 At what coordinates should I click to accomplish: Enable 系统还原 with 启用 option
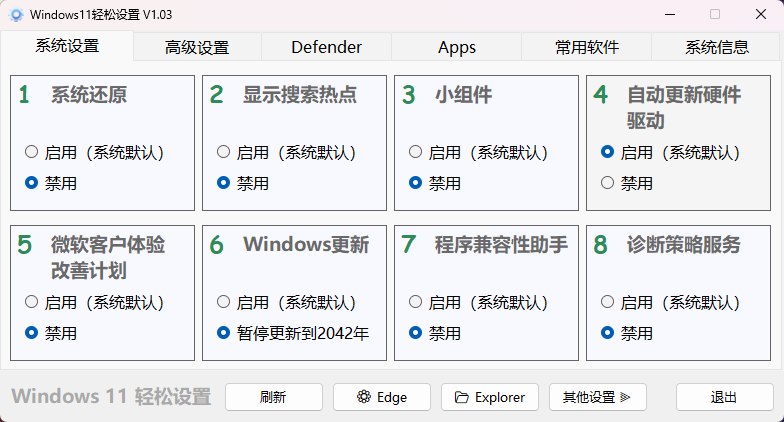coord(94,152)
